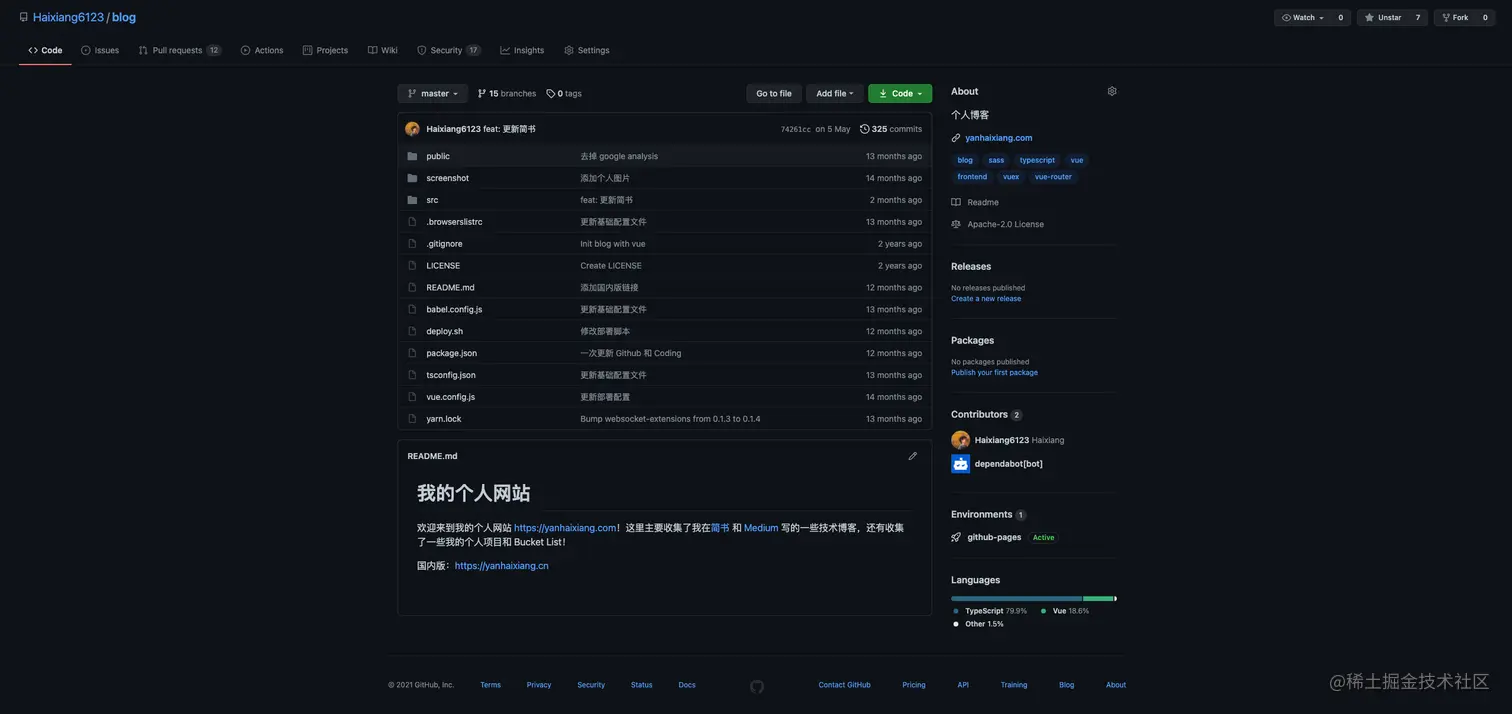Click the typescript topic tag
Screen dimensions: 1512x714
coord(1037,160)
